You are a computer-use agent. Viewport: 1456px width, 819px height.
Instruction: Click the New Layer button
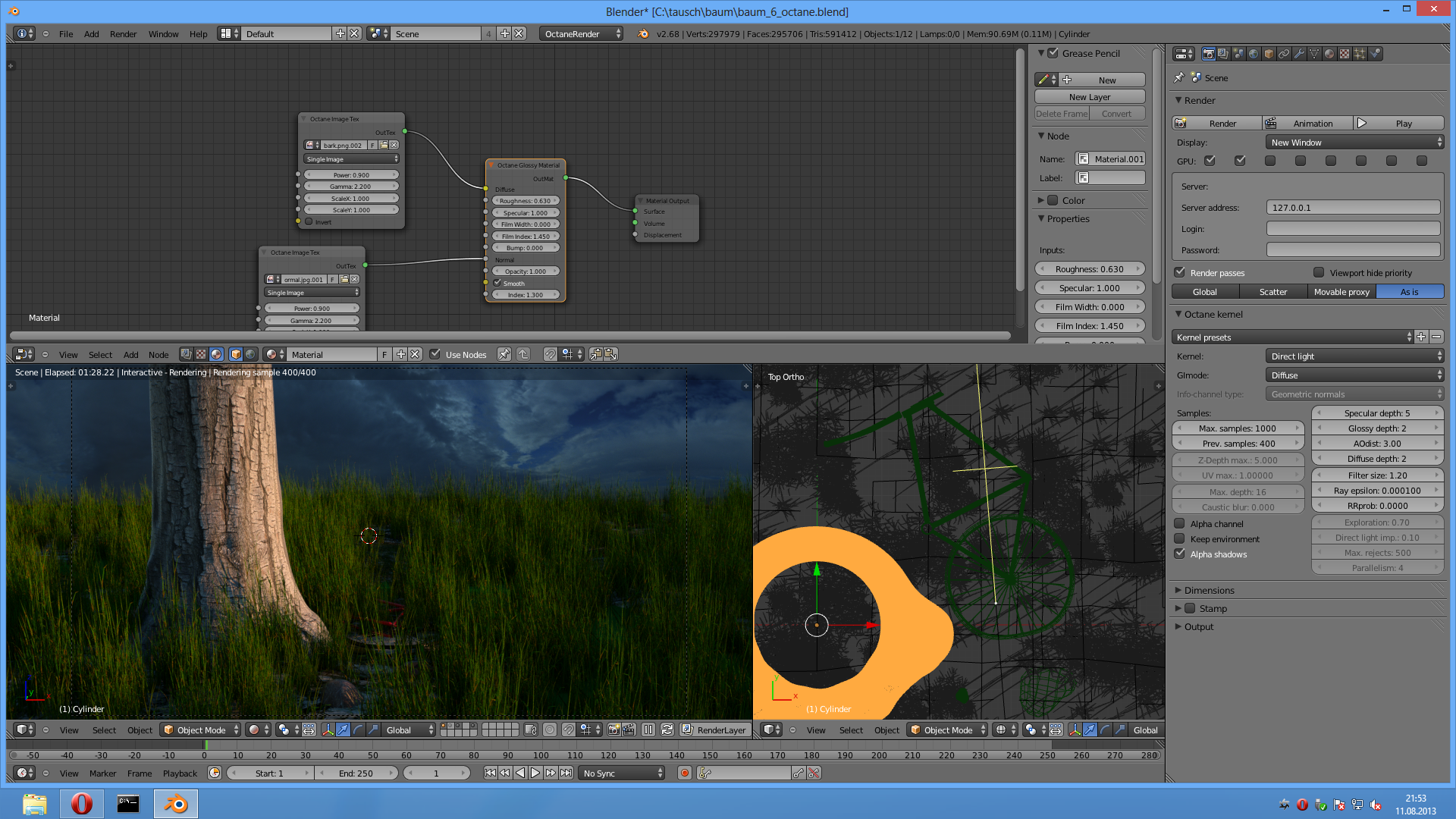coord(1089,97)
